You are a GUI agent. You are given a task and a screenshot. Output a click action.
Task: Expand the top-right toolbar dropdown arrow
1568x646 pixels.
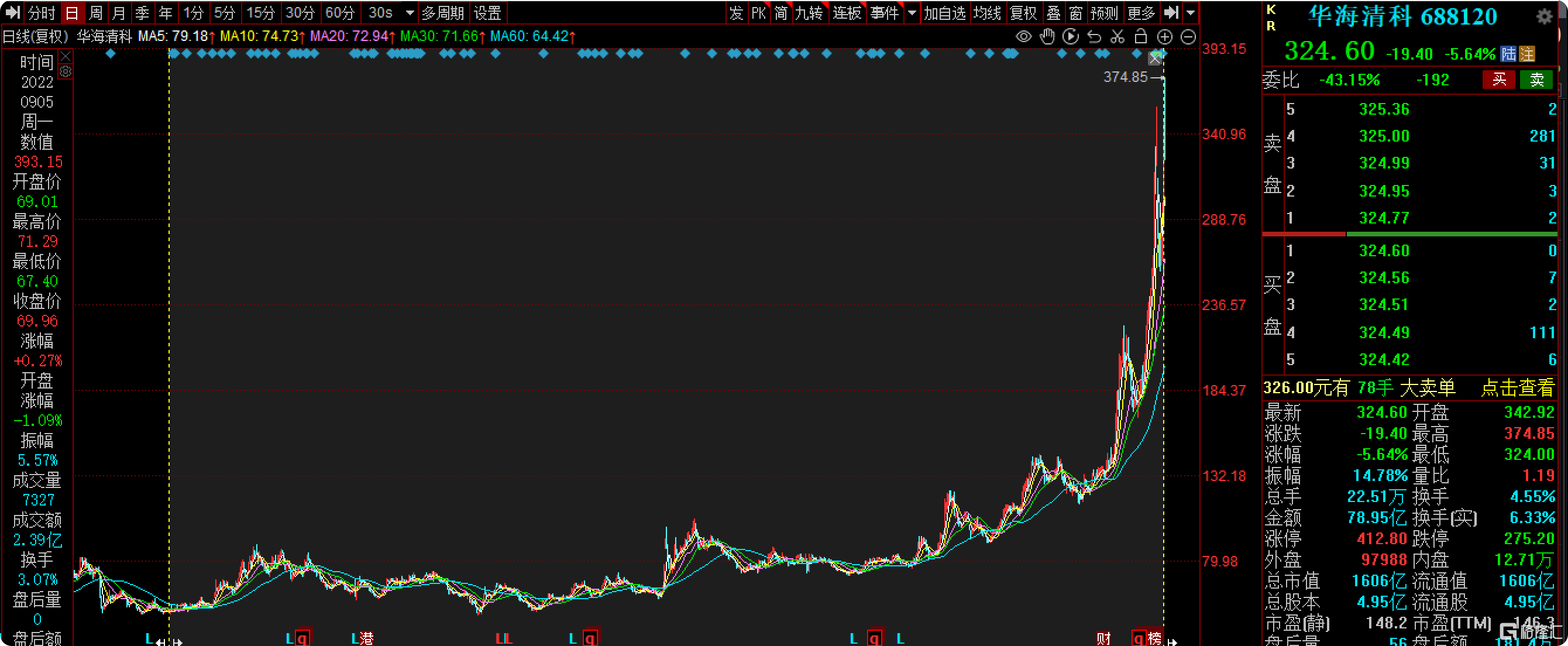[x=1191, y=13]
